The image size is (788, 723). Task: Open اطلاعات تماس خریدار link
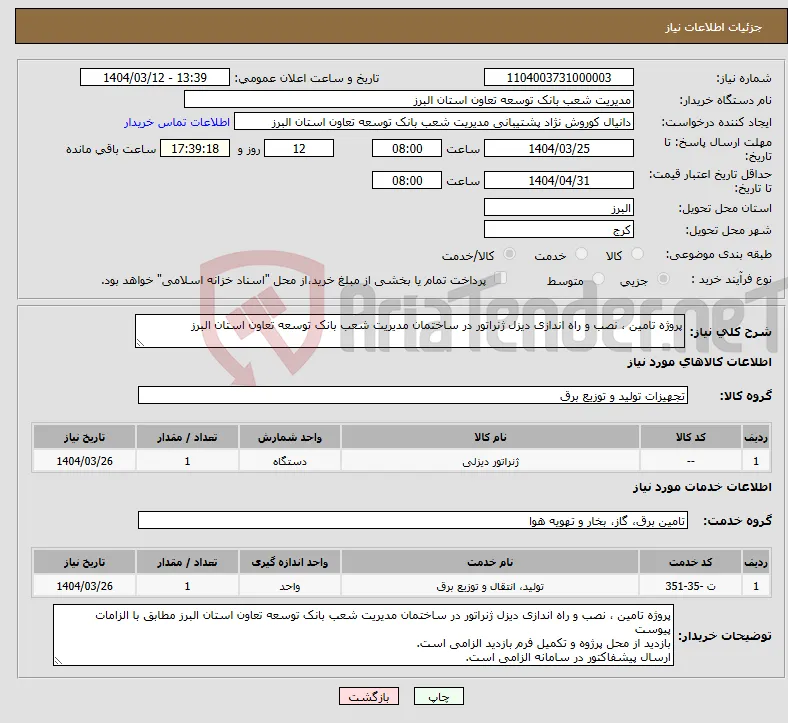point(177,122)
